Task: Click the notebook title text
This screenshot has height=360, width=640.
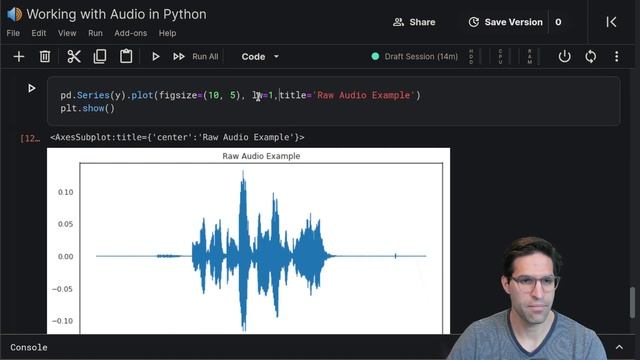Action: click(x=116, y=14)
